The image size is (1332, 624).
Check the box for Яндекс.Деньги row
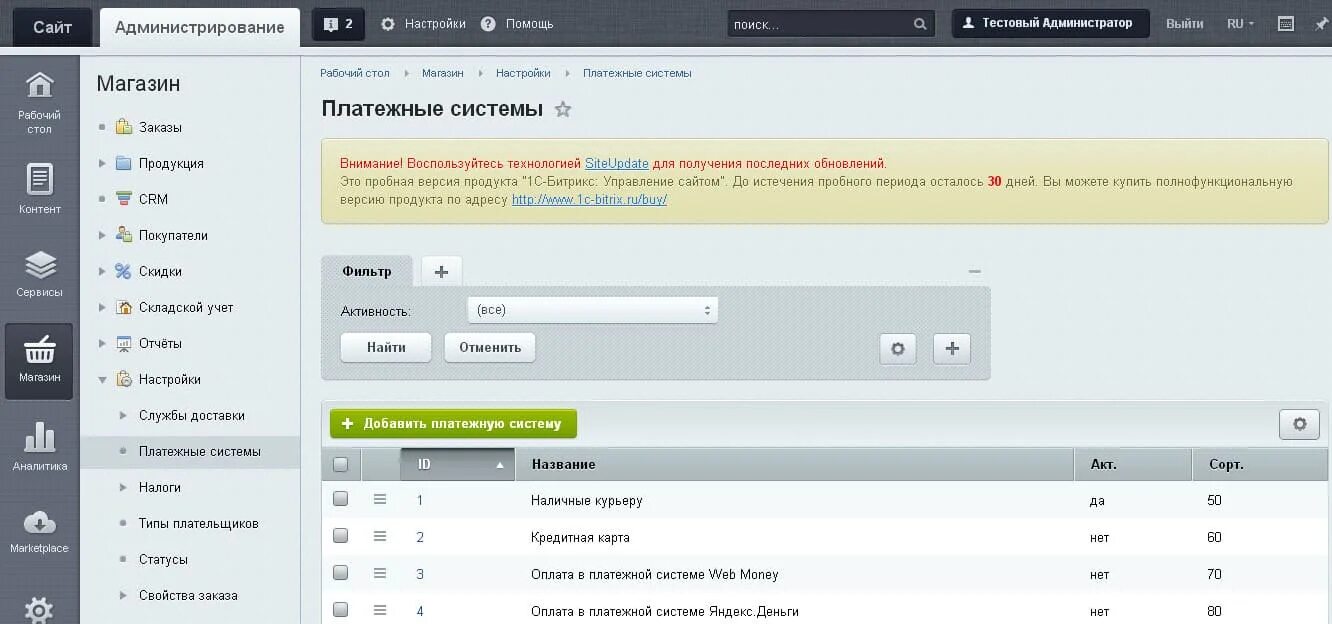click(x=340, y=609)
